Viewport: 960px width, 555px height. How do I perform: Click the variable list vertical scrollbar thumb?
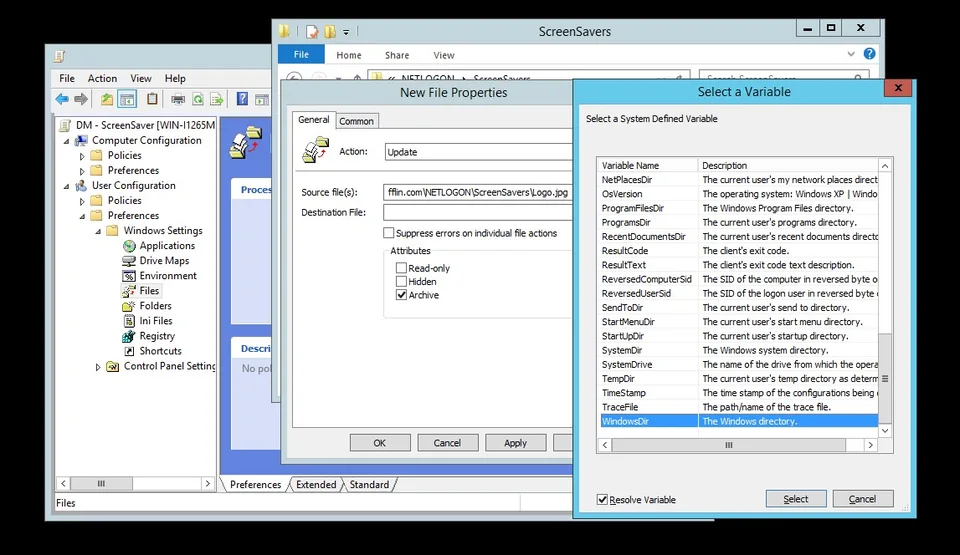click(885, 378)
